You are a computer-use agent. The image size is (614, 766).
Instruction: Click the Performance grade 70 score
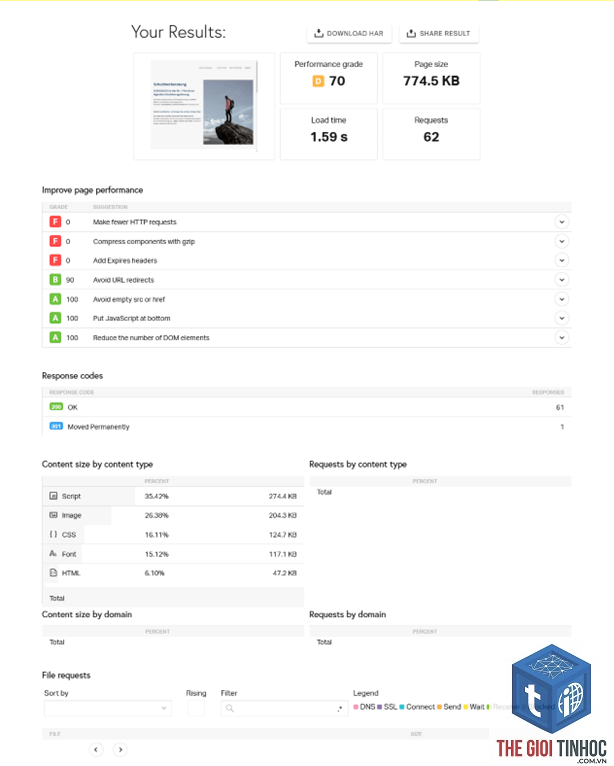pos(337,81)
